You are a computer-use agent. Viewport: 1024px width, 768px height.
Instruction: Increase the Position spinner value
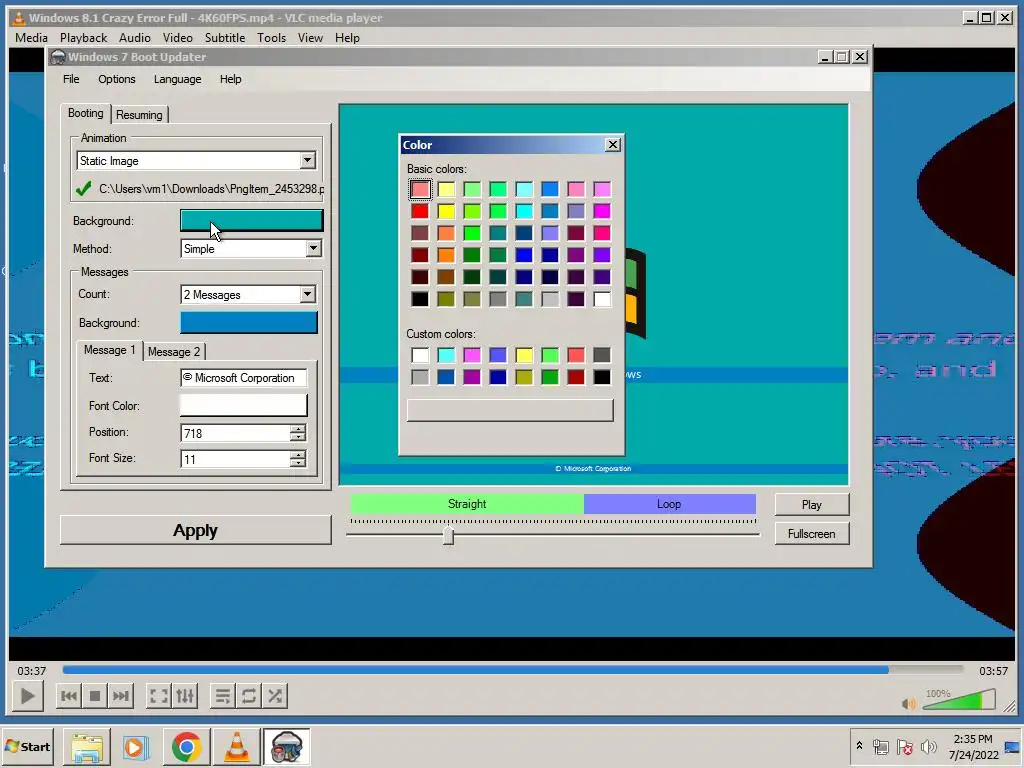click(298, 429)
